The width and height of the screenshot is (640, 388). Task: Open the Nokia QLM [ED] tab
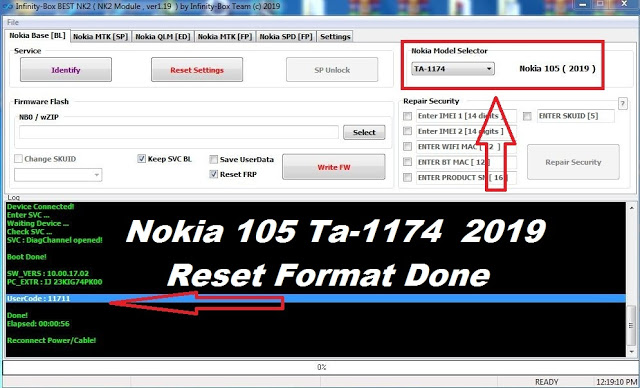[x=163, y=37]
